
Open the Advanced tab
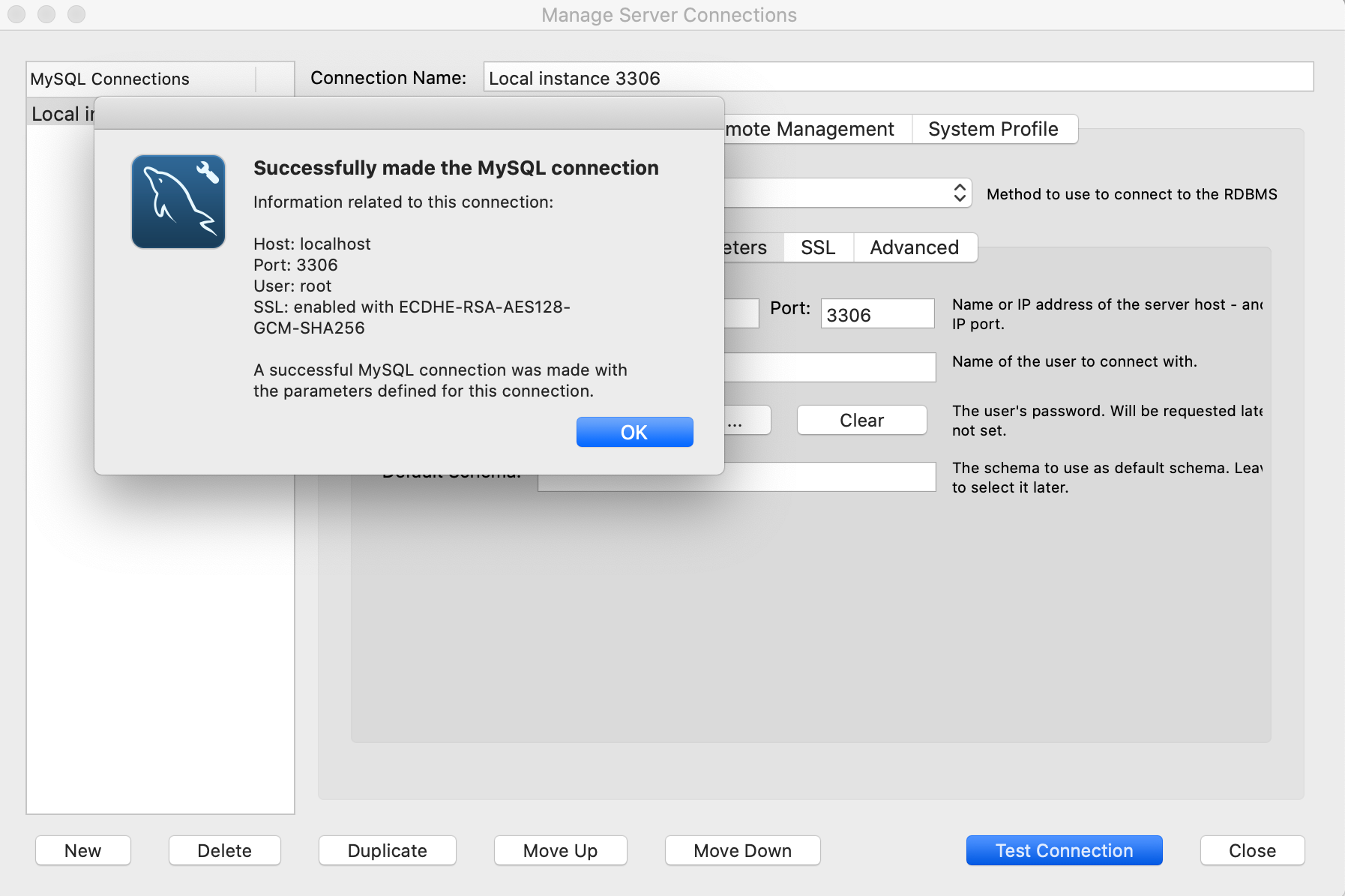click(915, 247)
